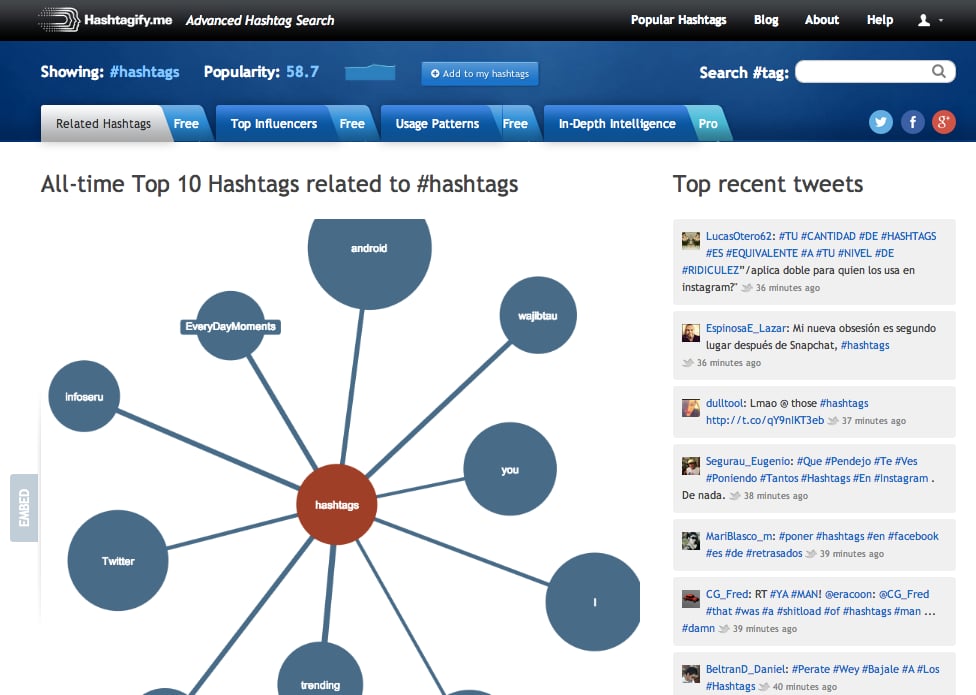Open LucasOtero62 profile link
Viewport: 976px width, 695px height.
[739, 236]
